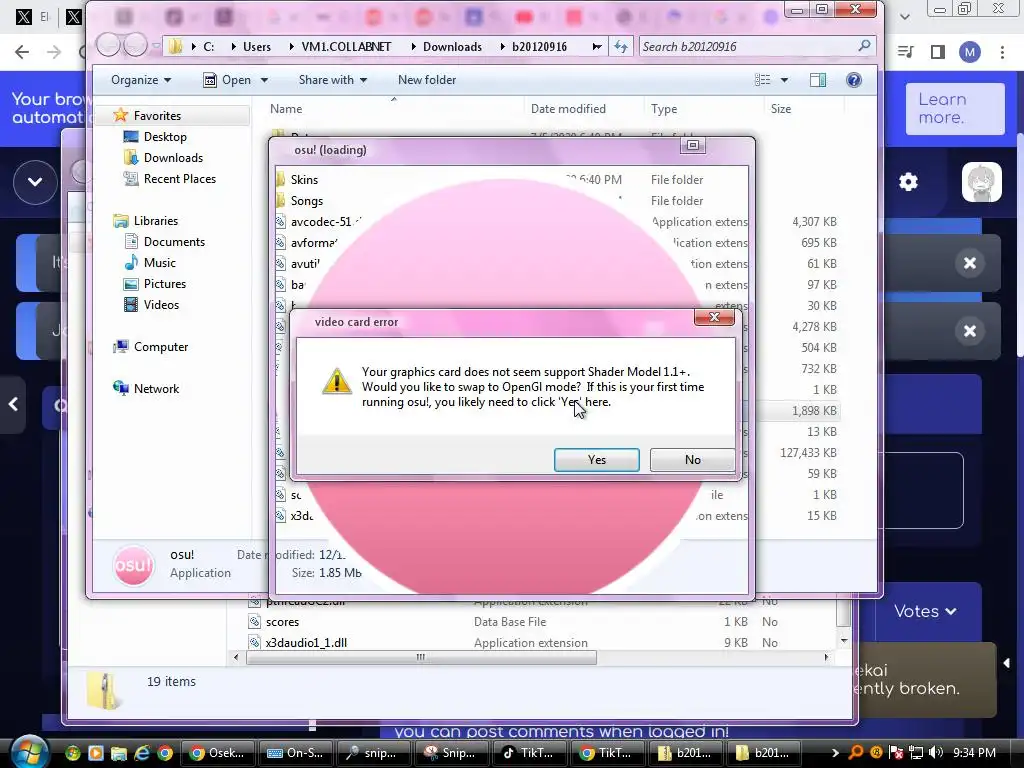Screen dimensions: 1024x768
Task: Click the refresh icon beside address bar
Action: [620, 46]
